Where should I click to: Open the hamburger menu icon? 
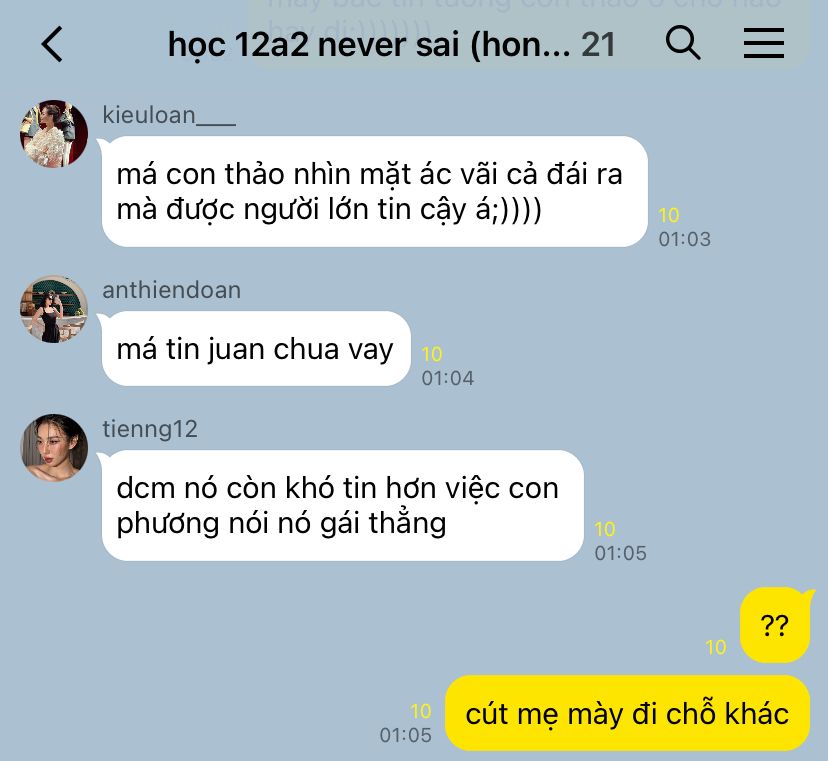[764, 43]
